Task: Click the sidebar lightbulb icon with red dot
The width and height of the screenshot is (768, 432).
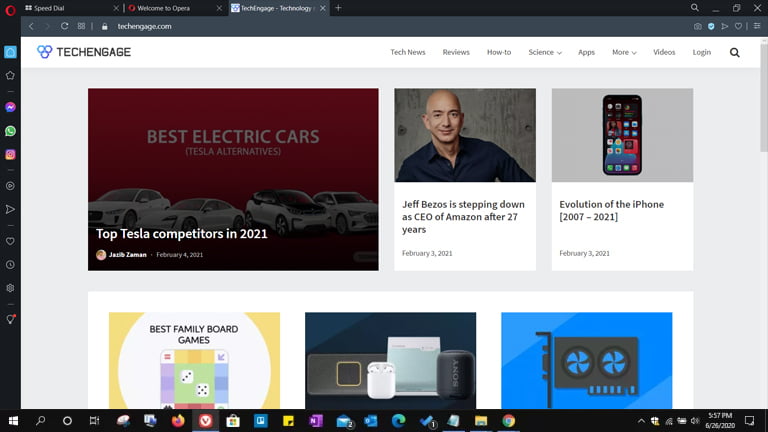Action: coord(10,319)
